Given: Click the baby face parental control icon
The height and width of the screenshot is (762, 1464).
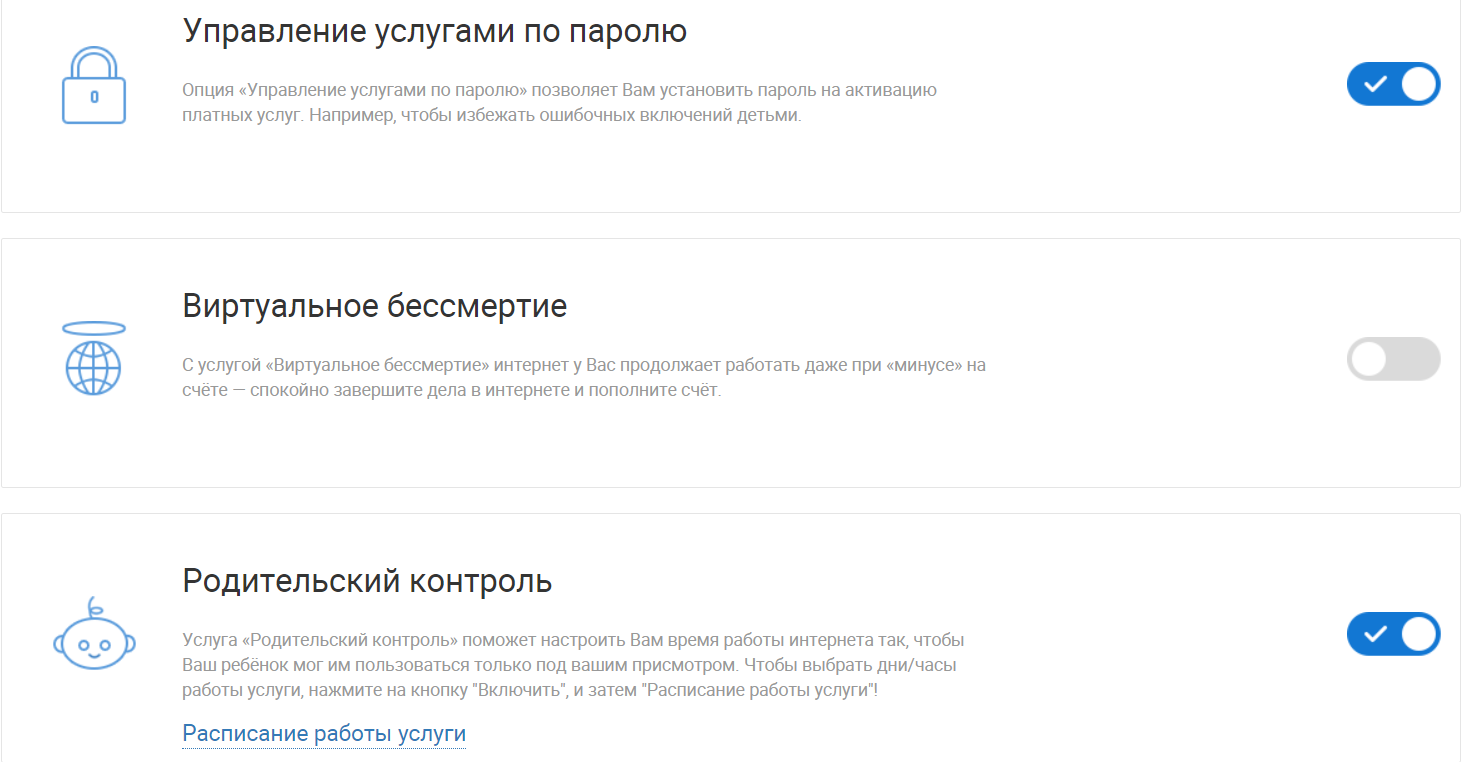Looking at the screenshot, I should click(94, 634).
